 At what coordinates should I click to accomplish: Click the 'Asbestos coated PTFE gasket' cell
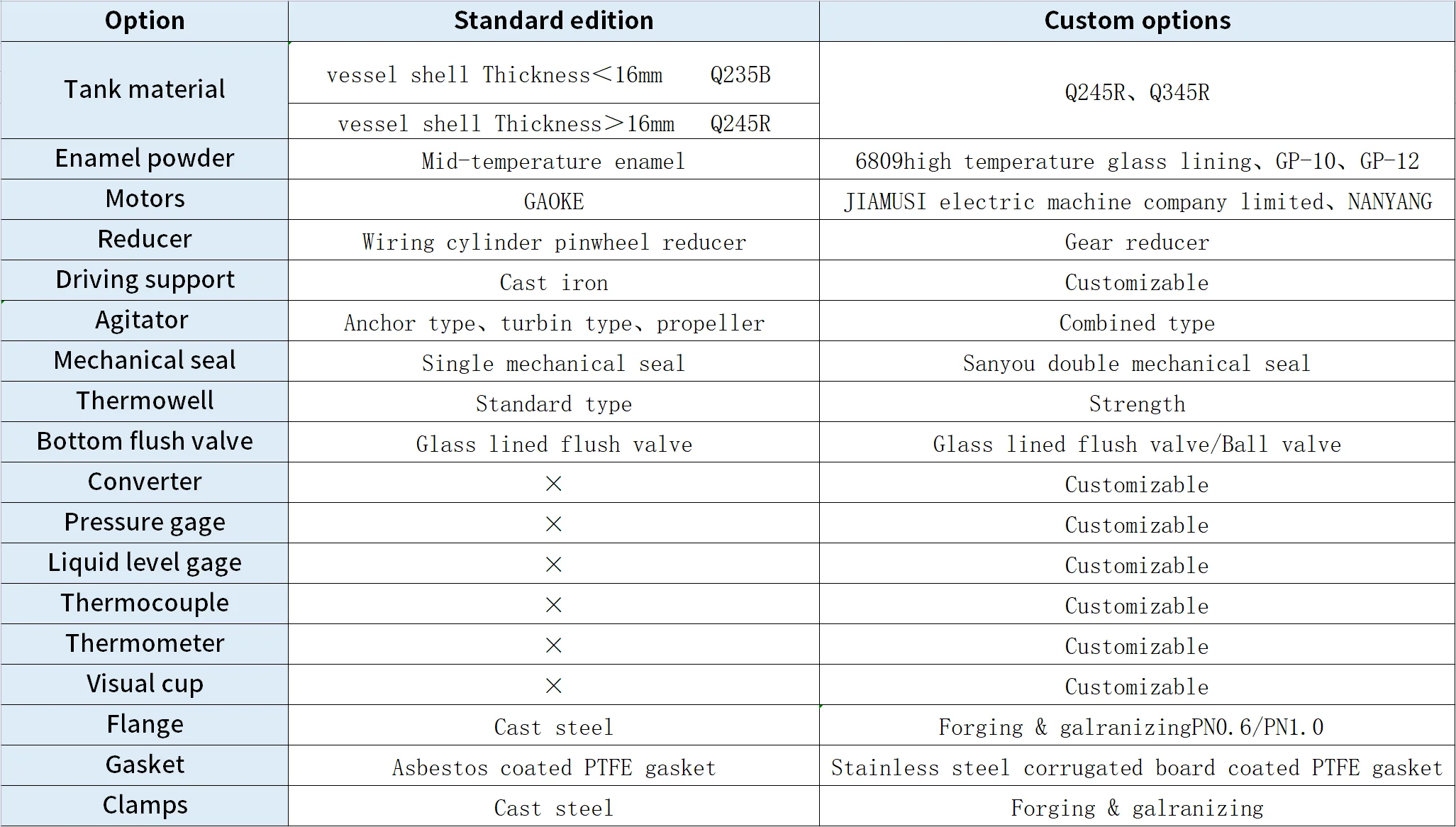click(553, 767)
